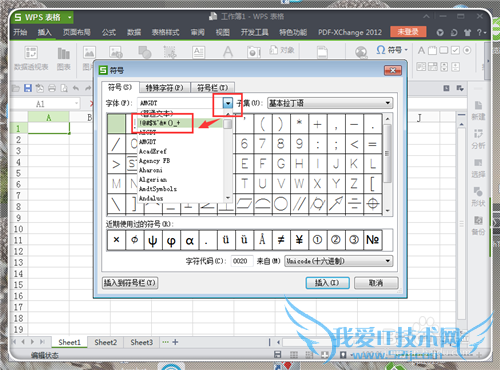The image size is (500, 370).
Task: Open the 视图 ribbon tab
Action: point(222,32)
